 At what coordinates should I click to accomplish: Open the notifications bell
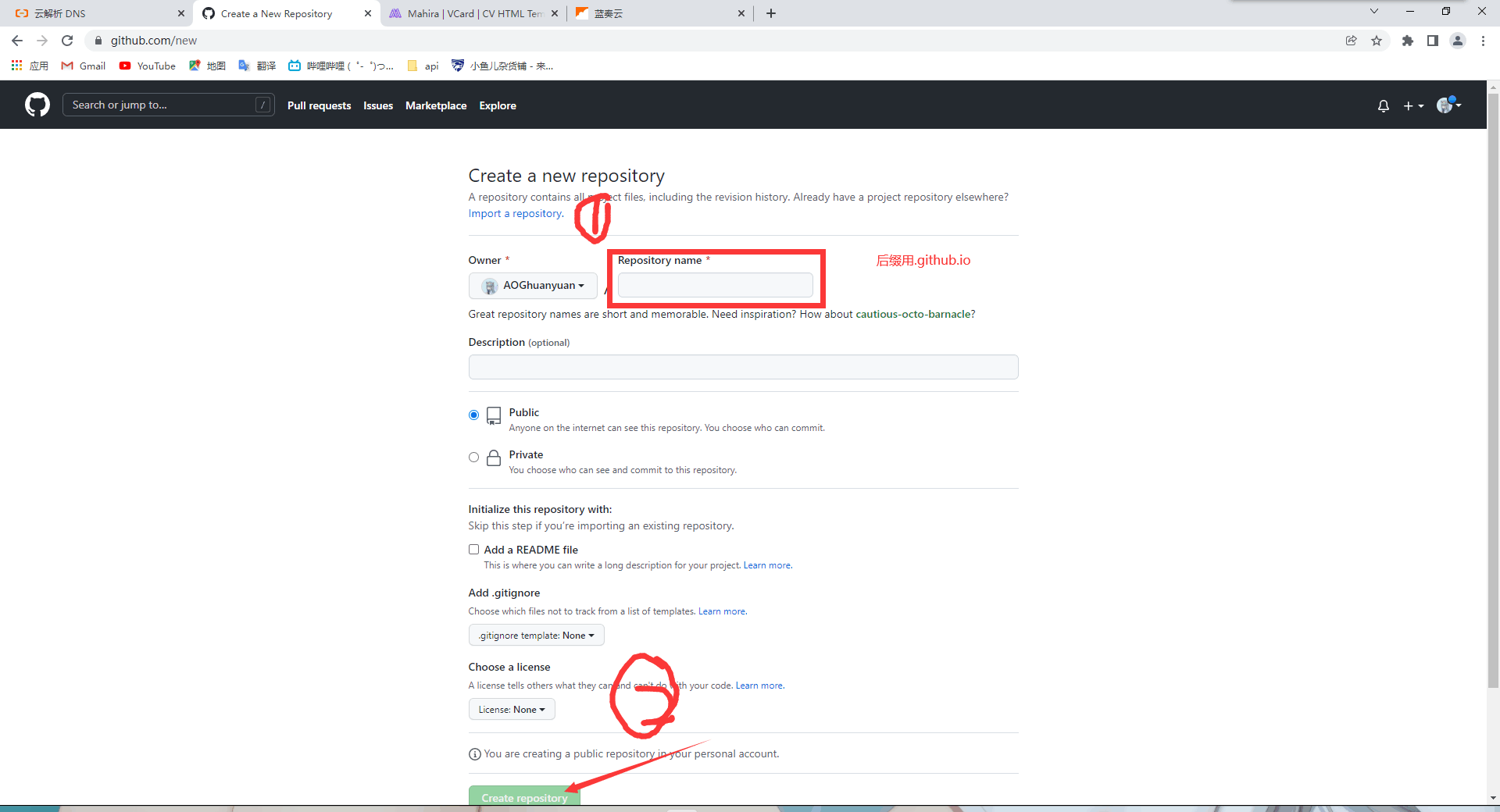coord(1383,105)
